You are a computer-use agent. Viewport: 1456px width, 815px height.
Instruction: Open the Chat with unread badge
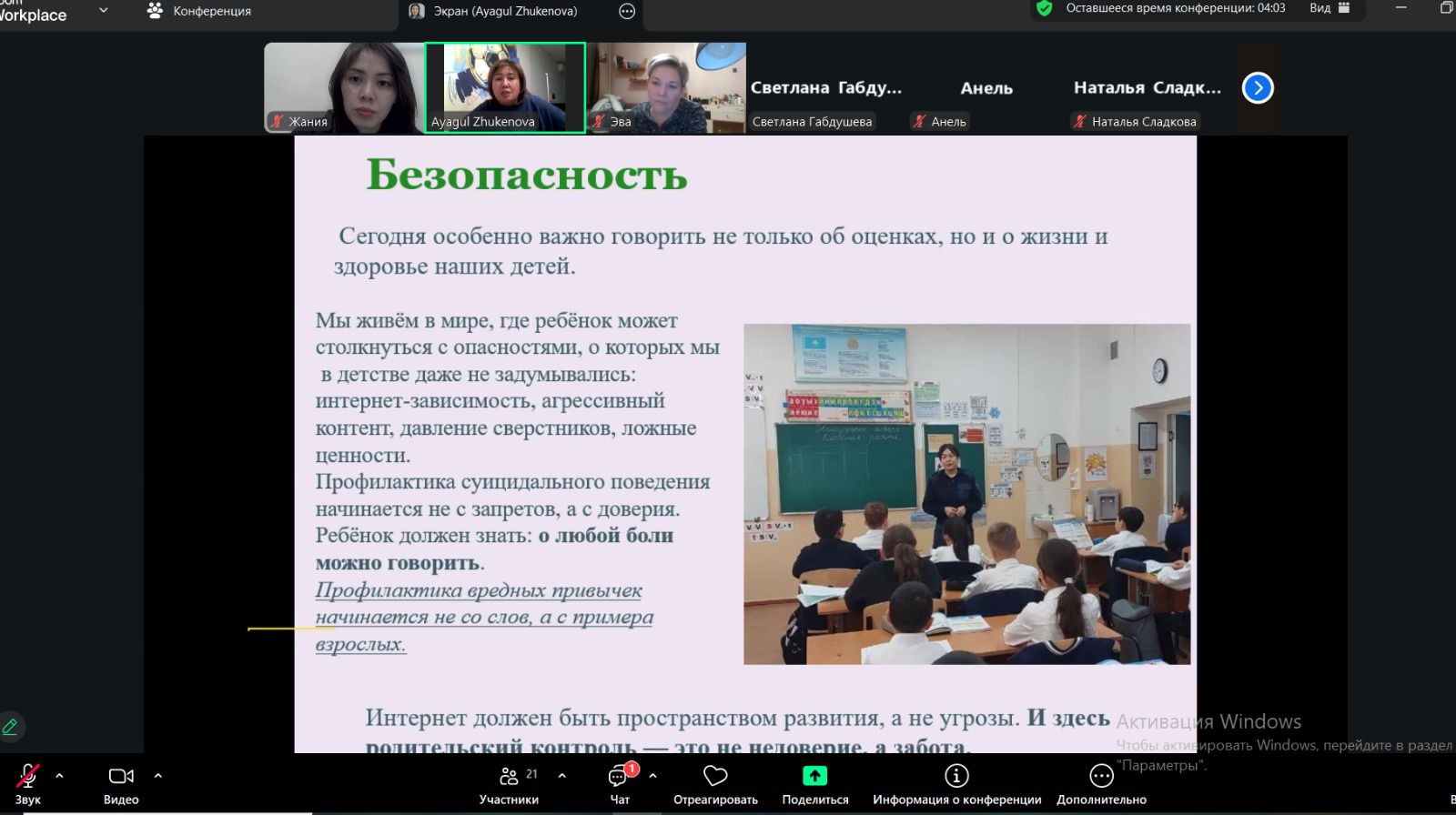click(620, 777)
